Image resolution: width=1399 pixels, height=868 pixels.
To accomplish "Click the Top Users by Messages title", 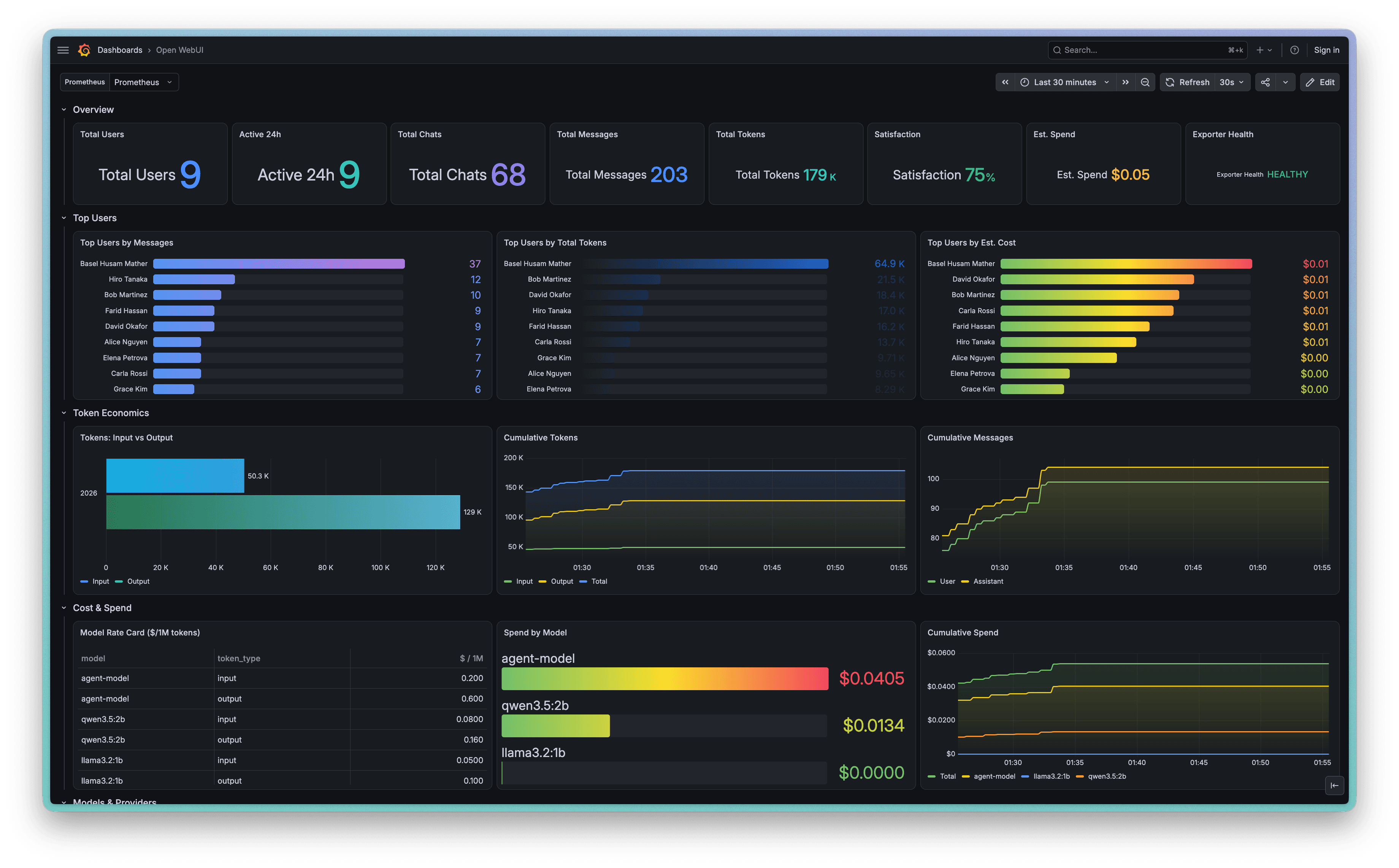I will (x=126, y=243).
